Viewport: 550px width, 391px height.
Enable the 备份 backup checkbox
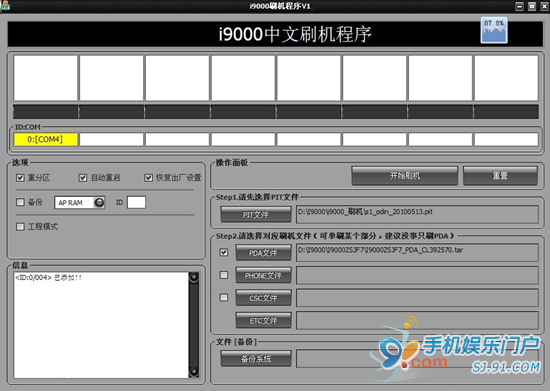[20, 202]
